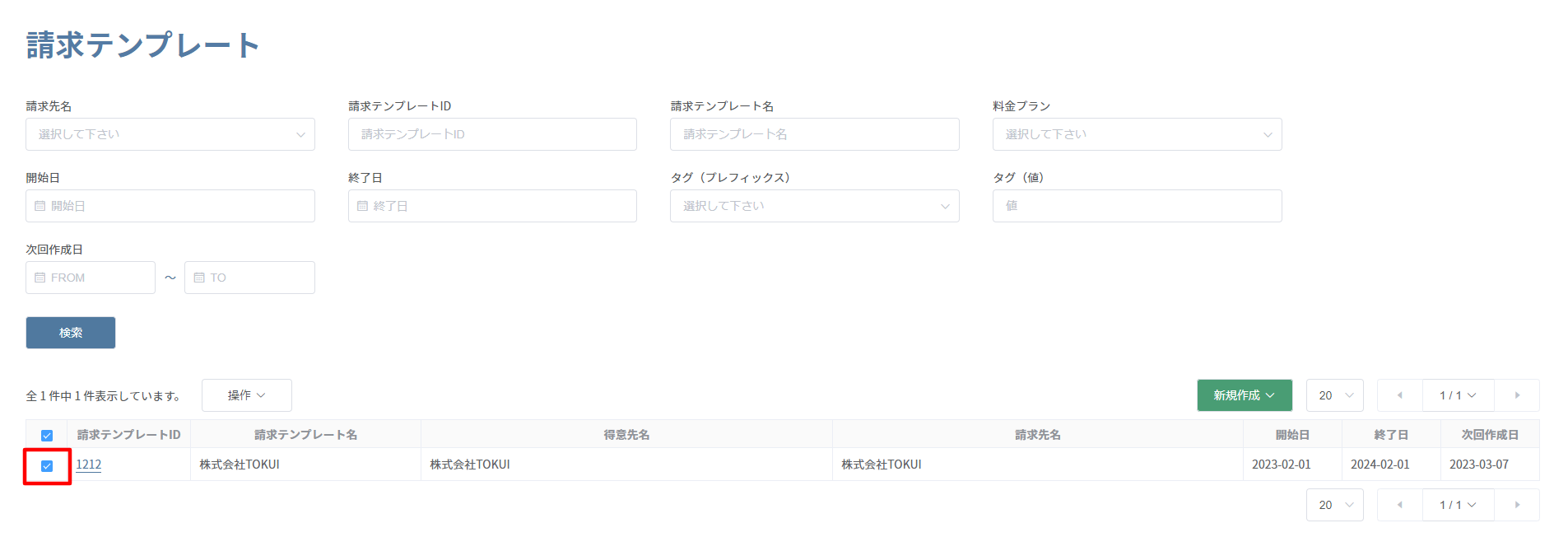Screen dimensions: 1568x551
Task: Click 株式会社TOKUI in the 得意先名 column
Action: pos(470,465)
